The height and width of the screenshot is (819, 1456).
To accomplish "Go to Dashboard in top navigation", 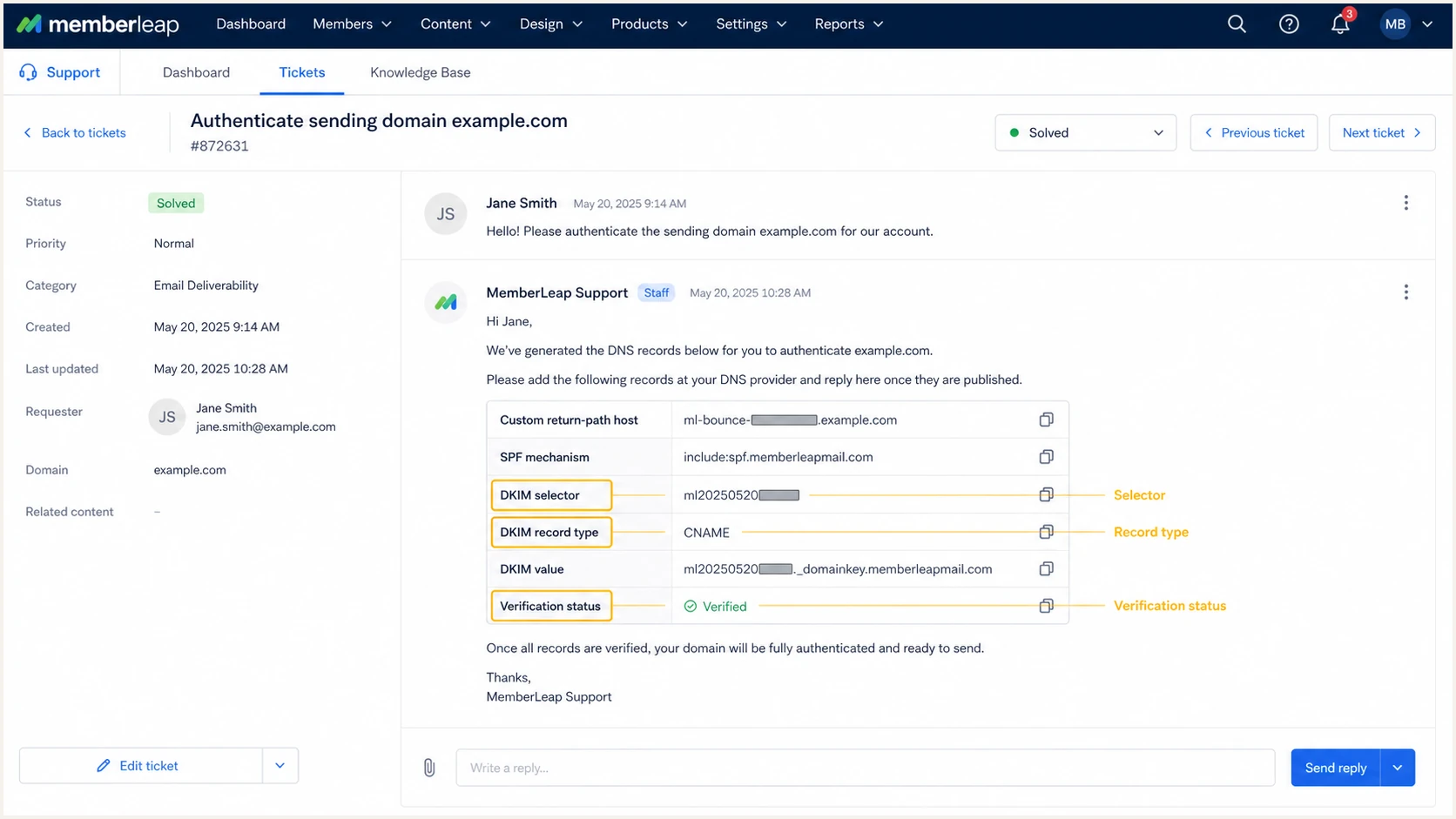I will pyautogui.click(x=251, y=24).
